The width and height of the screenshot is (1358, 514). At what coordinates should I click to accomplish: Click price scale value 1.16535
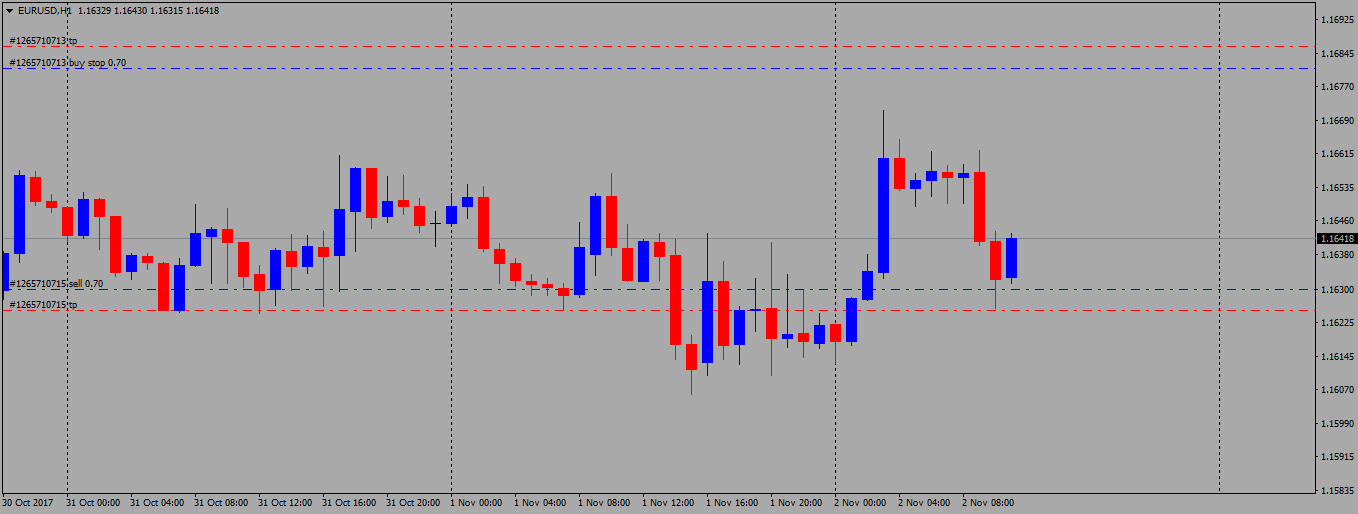coord(1336,188)
